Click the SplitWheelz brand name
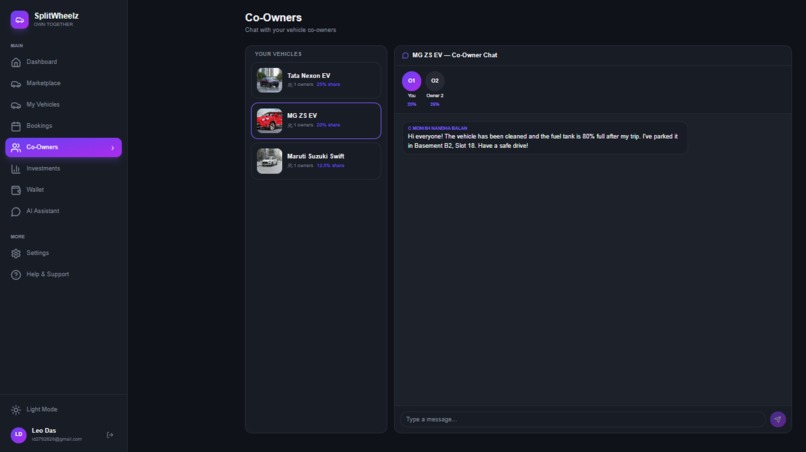The height and width of the screenshot is (452, 806). (x=57, y=16)
